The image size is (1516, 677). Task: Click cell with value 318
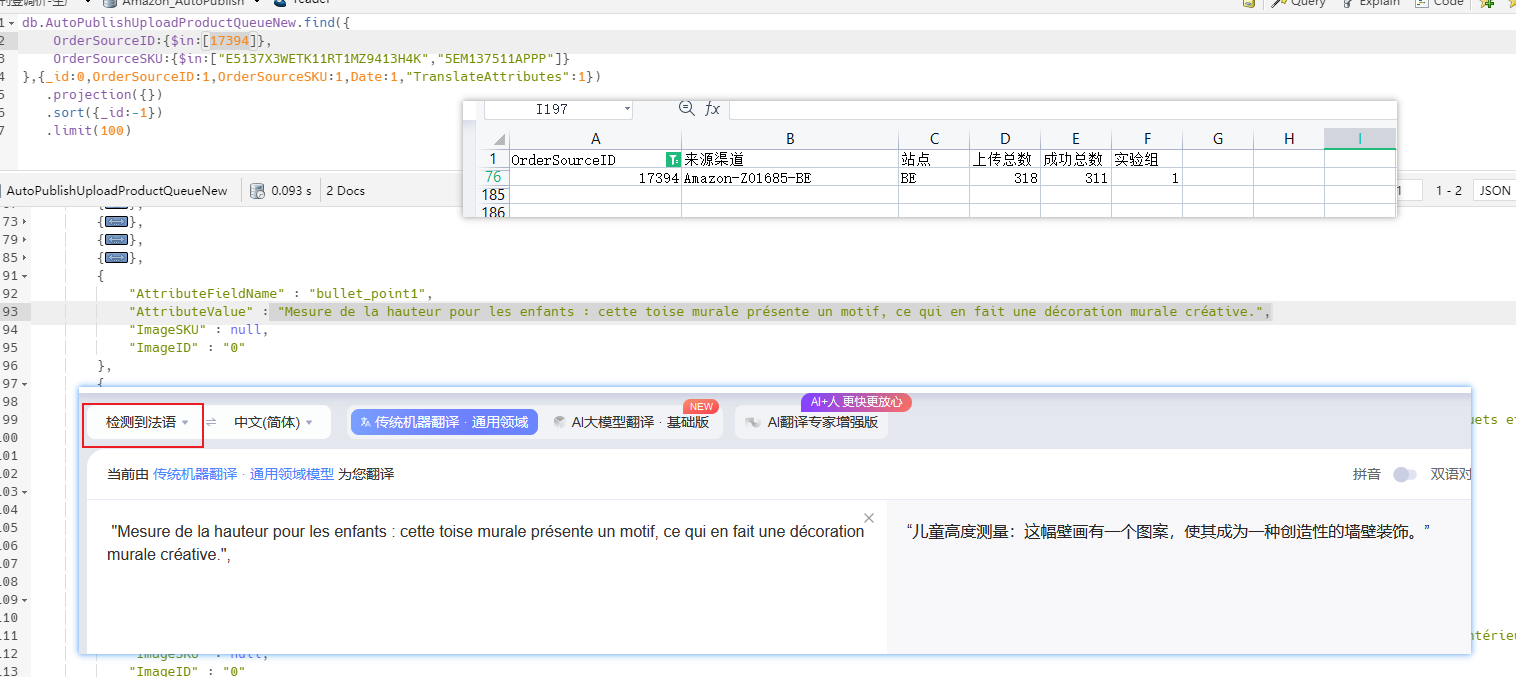click(1005, 177)
